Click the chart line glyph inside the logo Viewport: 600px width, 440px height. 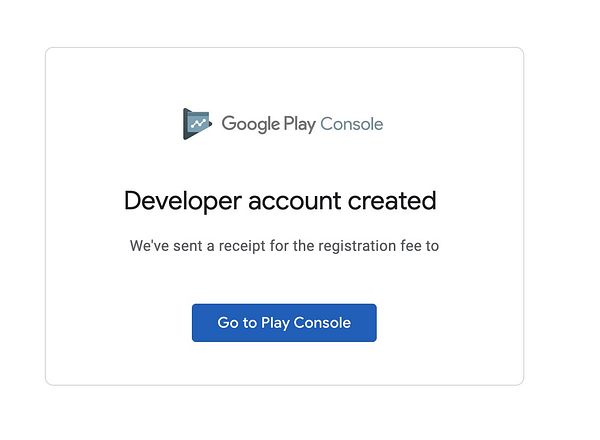199,123
